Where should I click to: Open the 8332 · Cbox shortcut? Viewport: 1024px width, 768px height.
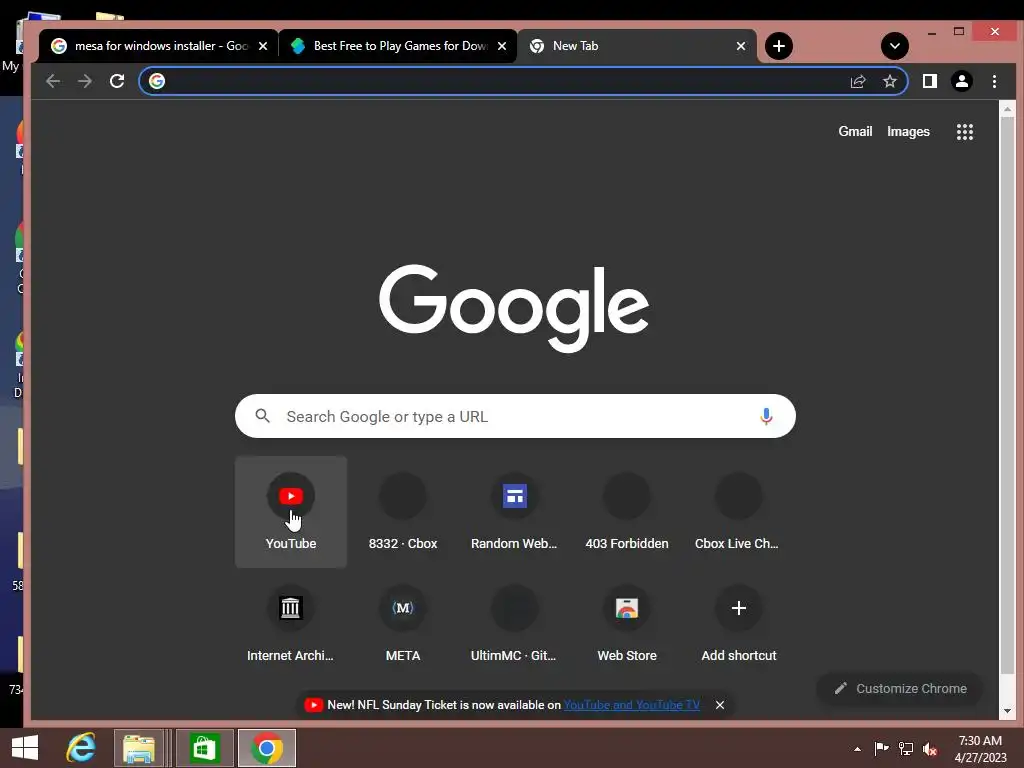[x=403, y=511]
